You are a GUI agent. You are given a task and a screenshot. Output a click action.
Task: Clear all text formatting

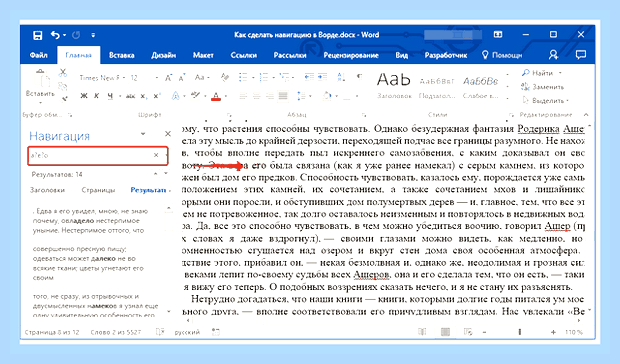tap(225, 77)
